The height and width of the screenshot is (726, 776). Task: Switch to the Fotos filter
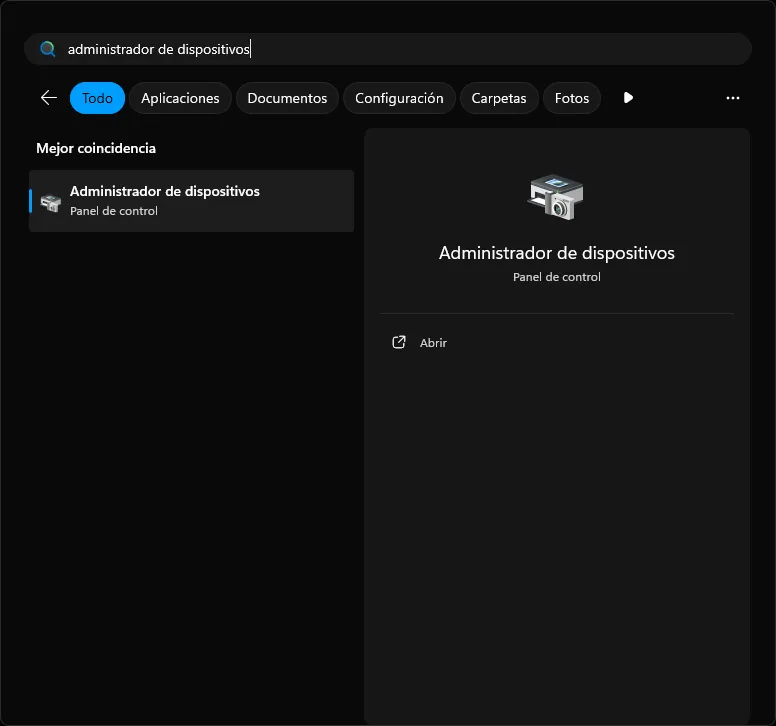pyautogui.click(x=572, y=98)
